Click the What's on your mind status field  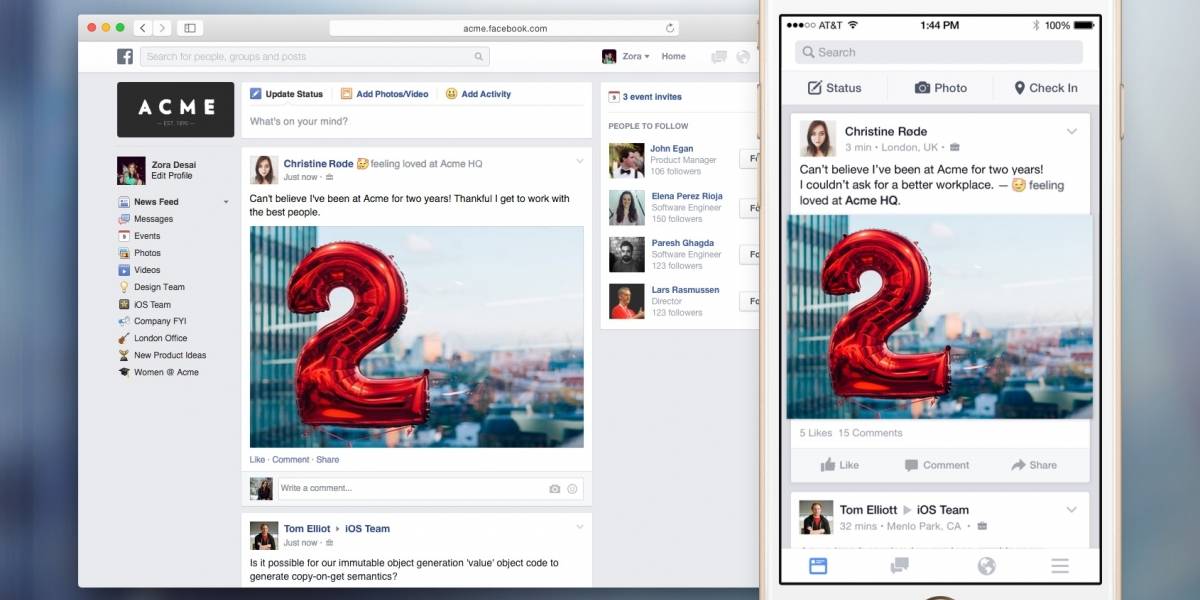pos(416,122)
